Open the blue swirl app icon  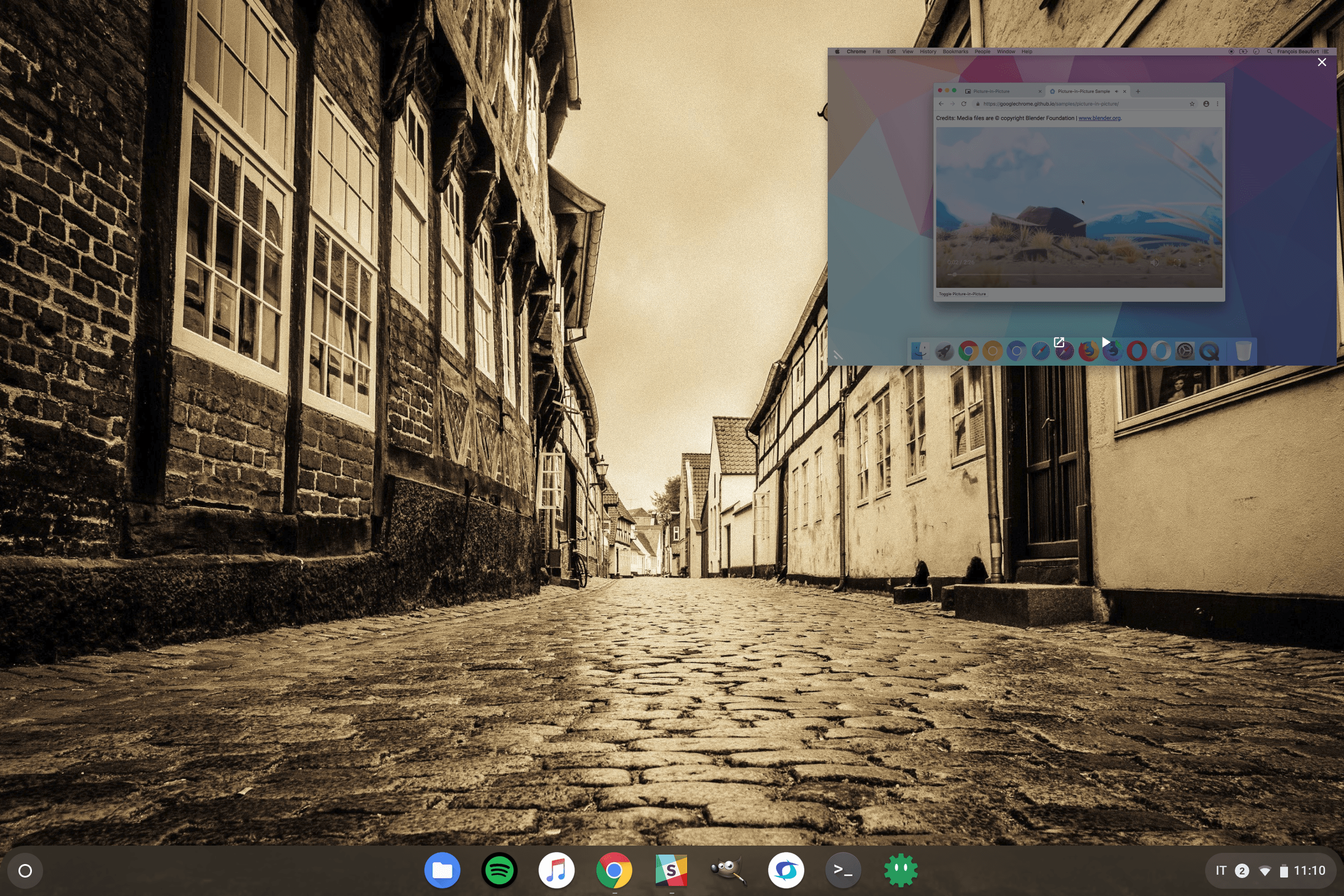(x=786, y=870)
